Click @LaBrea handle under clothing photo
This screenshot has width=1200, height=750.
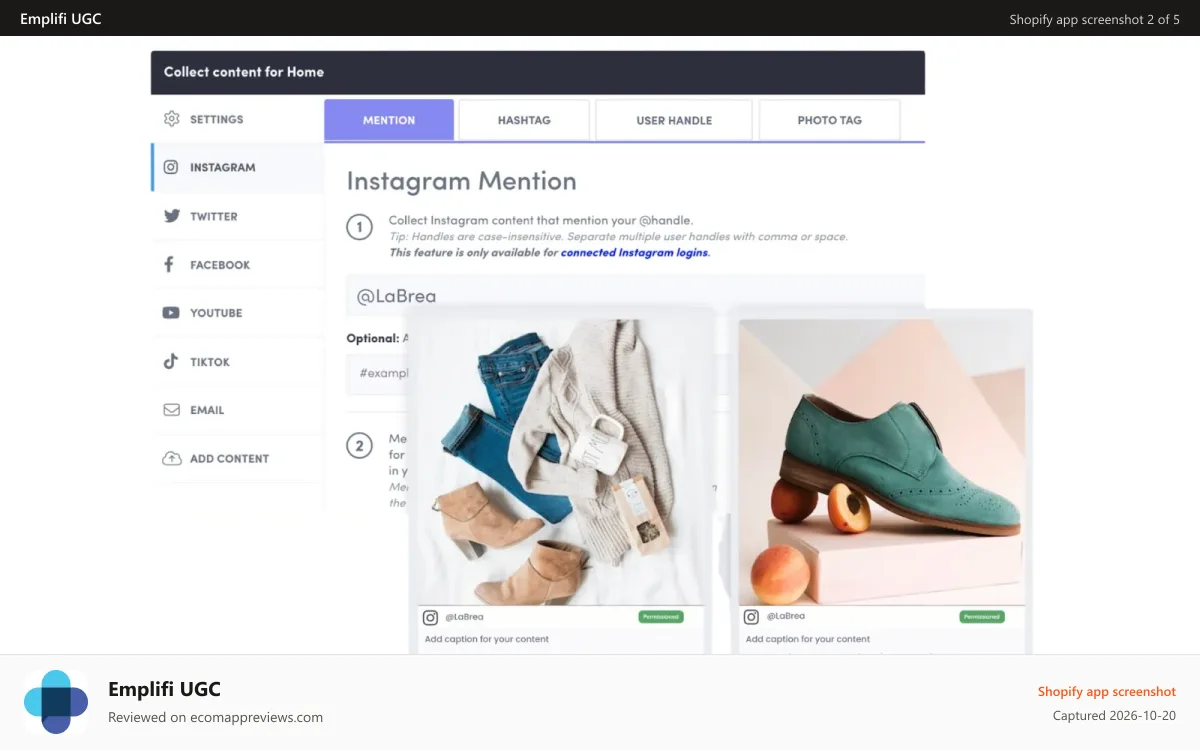pos(464,617)
